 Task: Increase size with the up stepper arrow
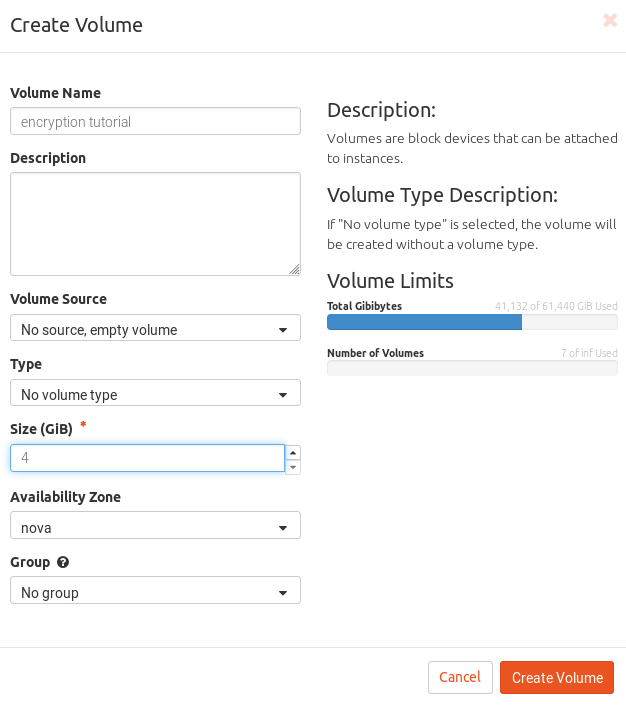click(293, 452)
